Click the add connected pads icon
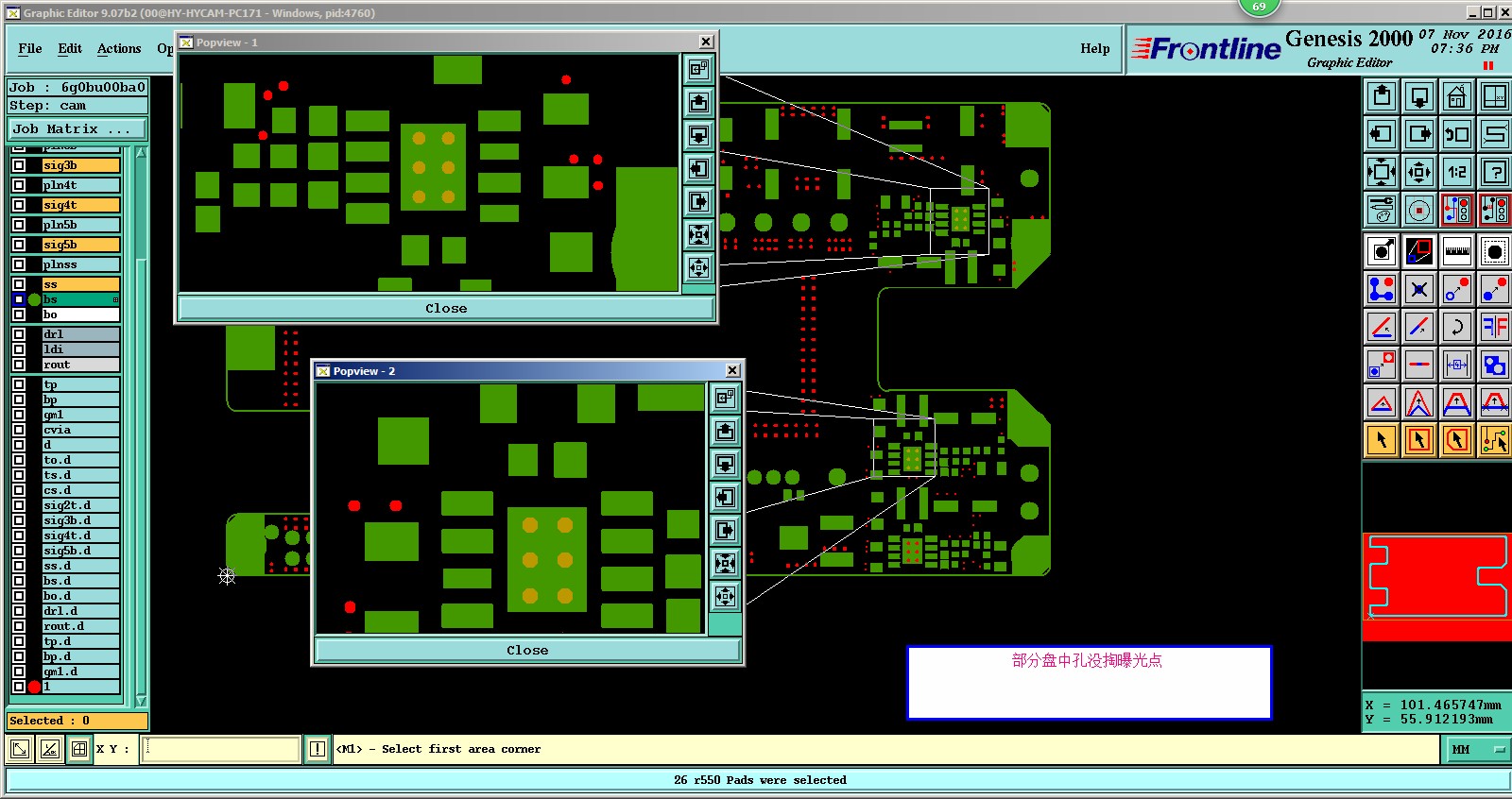The height and width of the screenshot is (799, 1512). click(1382, 289)
